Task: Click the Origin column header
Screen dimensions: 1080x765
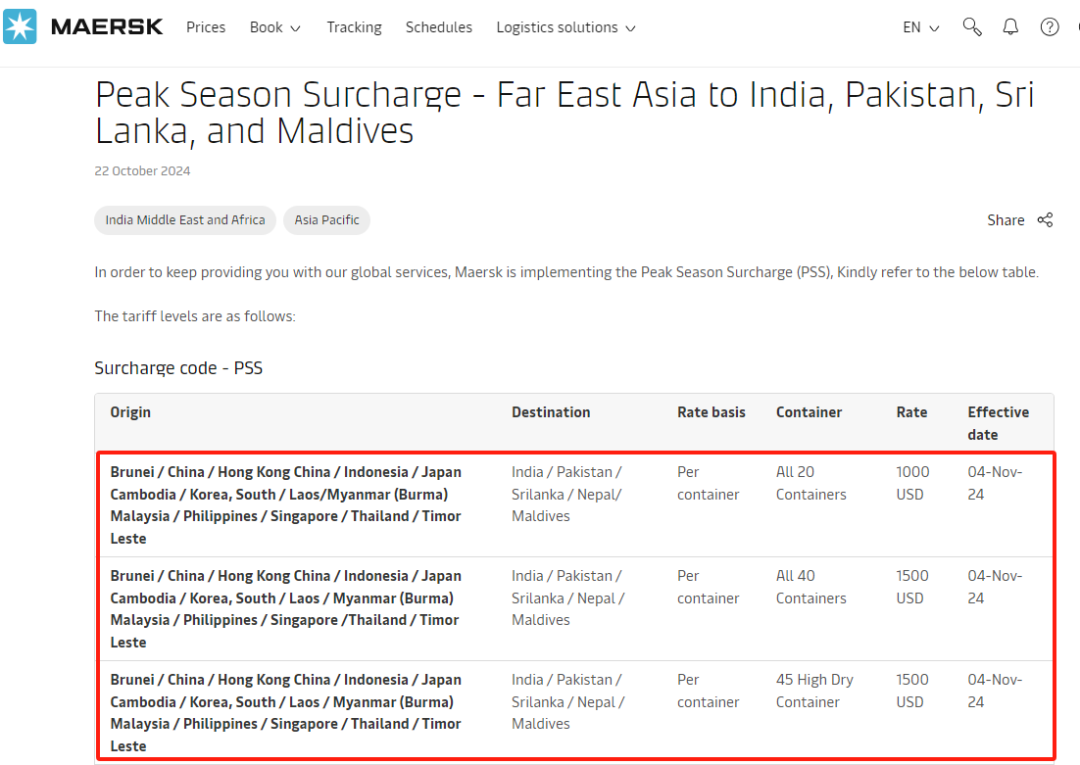Action: point(130,412)
